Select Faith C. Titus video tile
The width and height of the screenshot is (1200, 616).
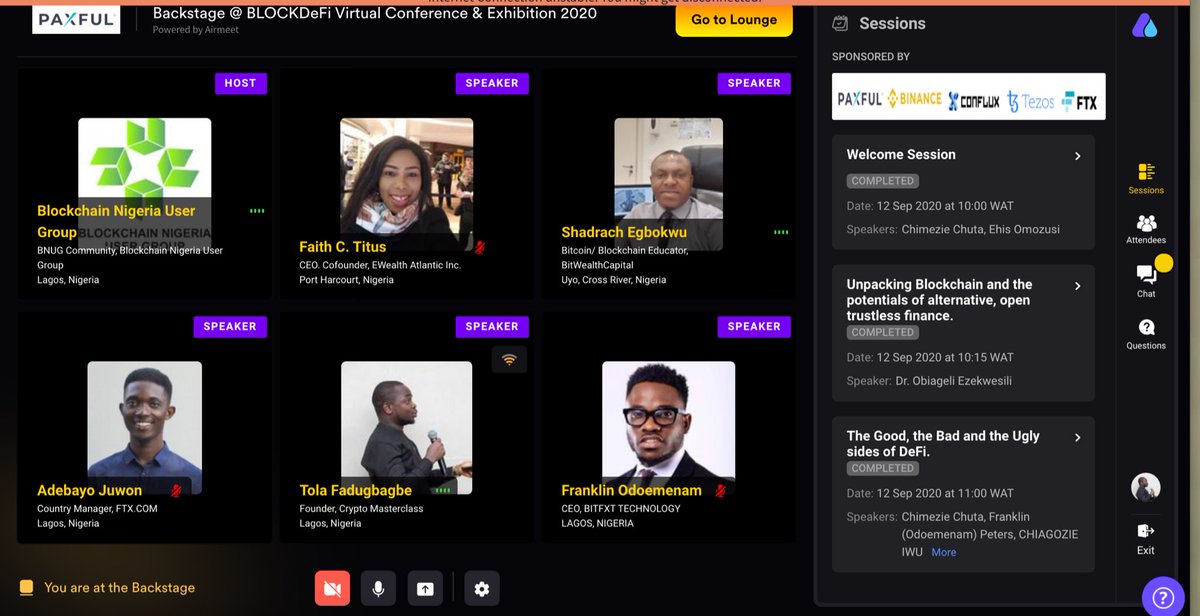(406, 183)
